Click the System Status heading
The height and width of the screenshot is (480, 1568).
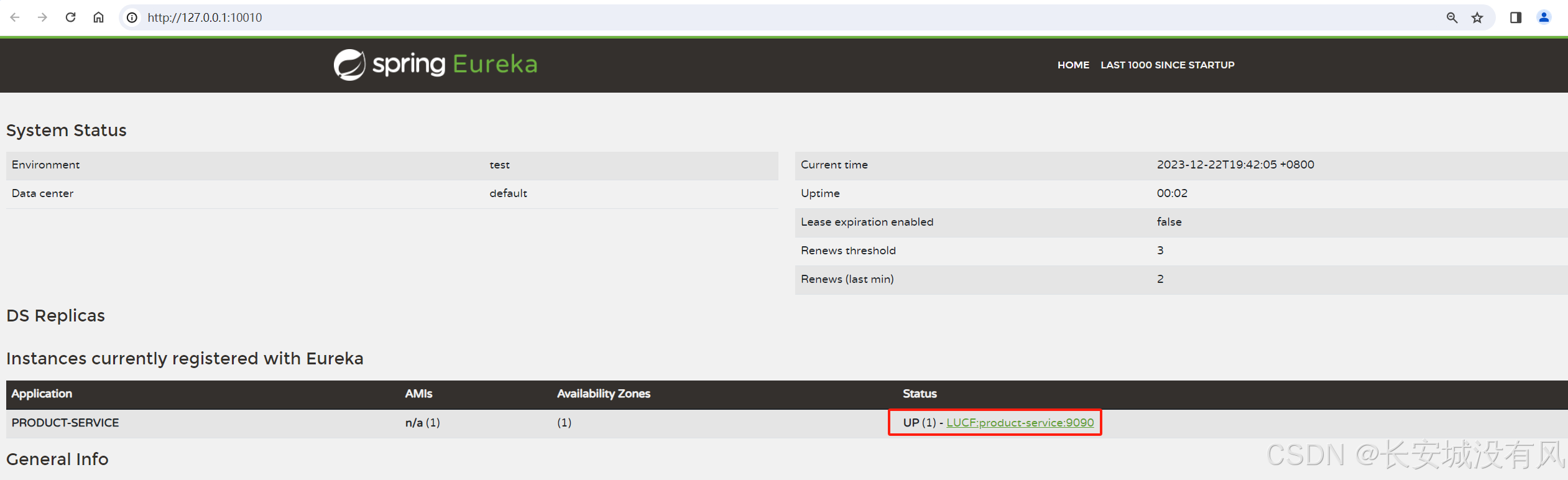[67, 131]
